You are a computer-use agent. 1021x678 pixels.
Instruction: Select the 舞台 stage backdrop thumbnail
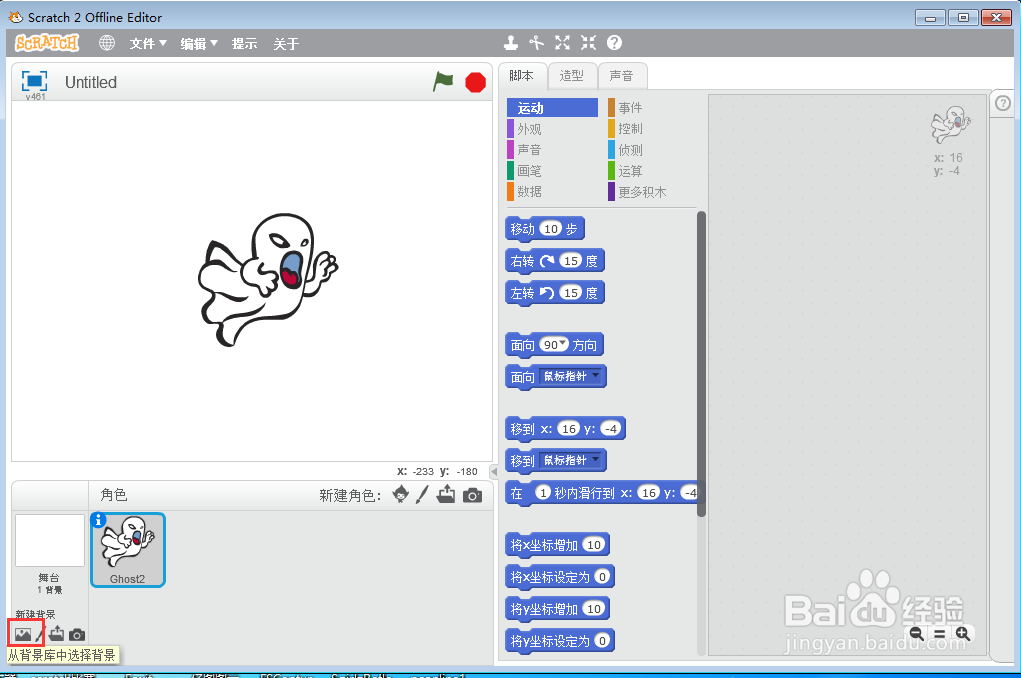click(49, 541)
